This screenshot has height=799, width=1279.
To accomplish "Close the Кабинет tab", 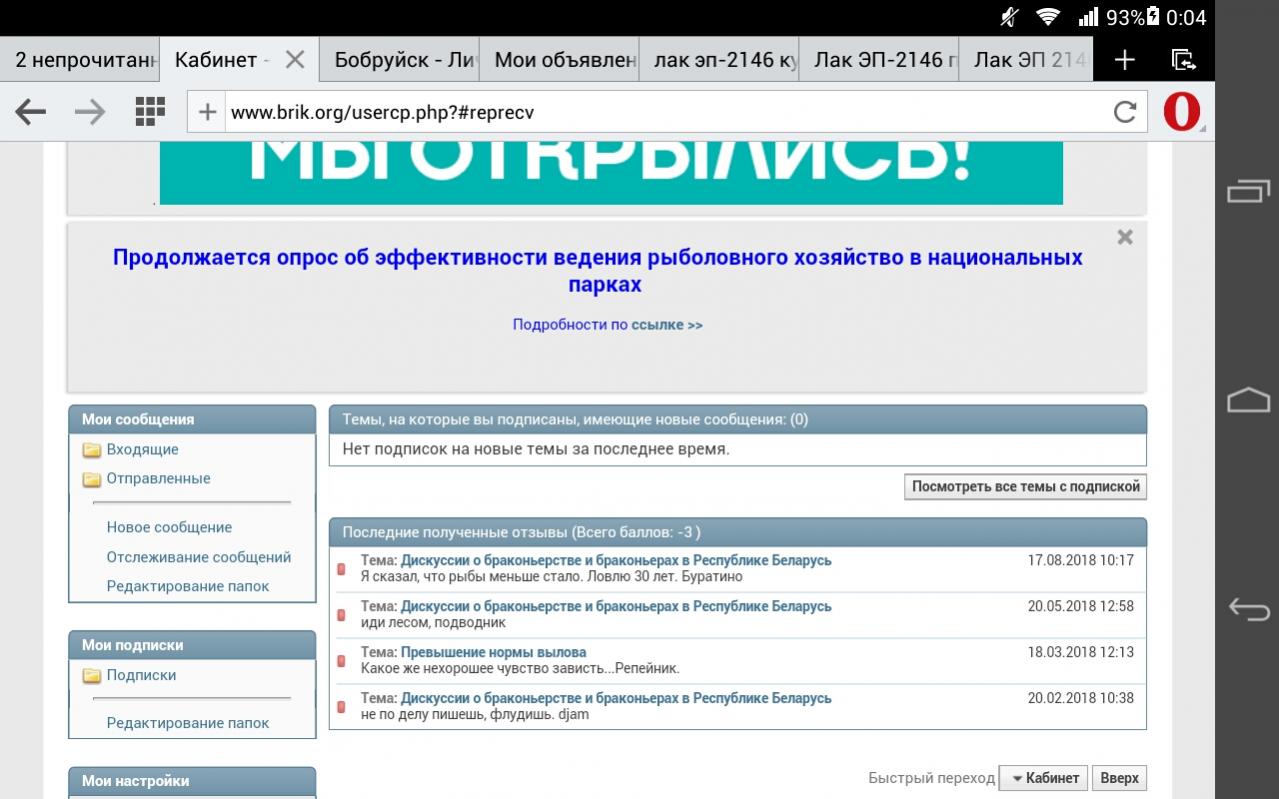I will click(295, 60).
